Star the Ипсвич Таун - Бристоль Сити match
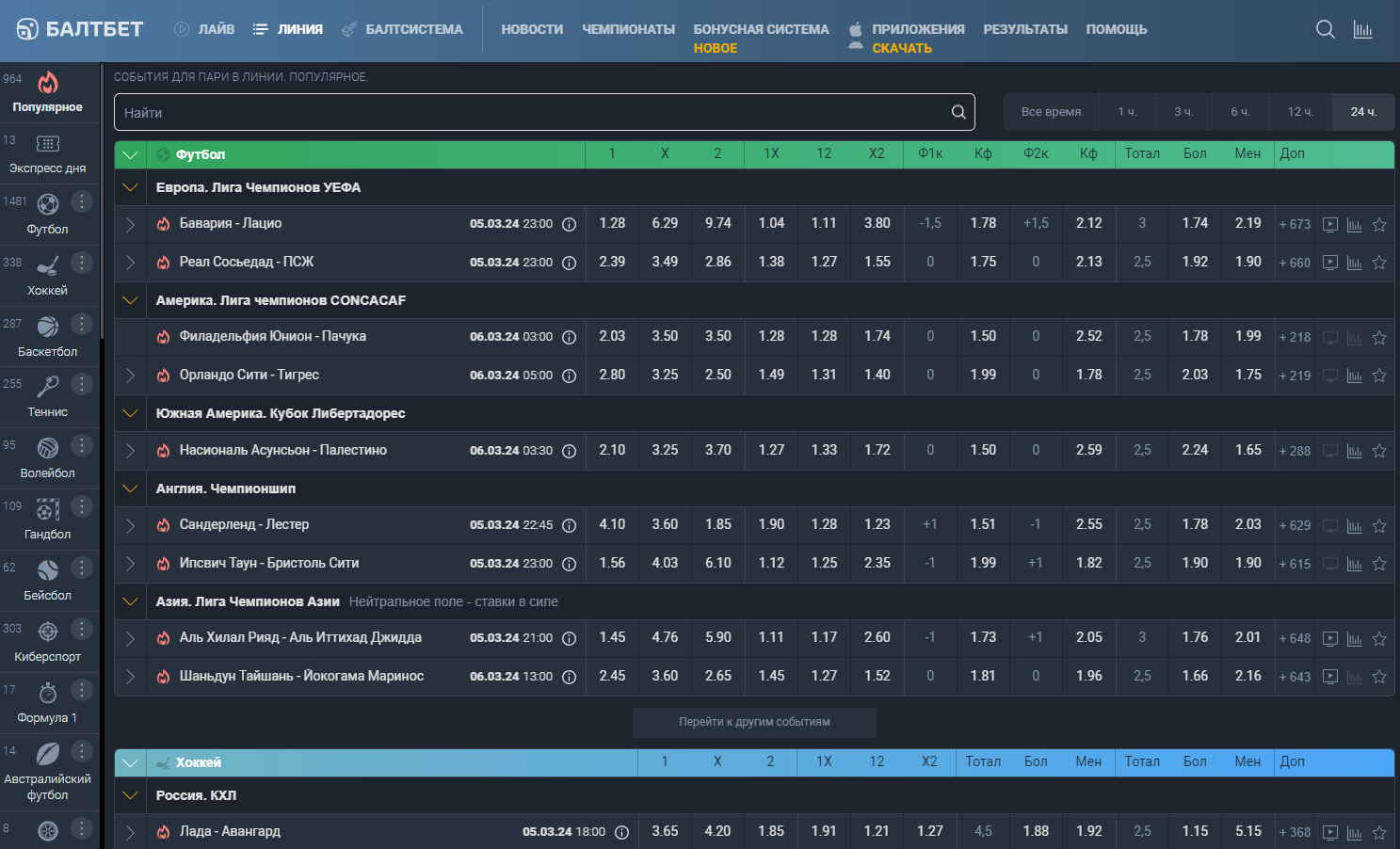This screenshot has height=849, width=1400. (1379, 564)
